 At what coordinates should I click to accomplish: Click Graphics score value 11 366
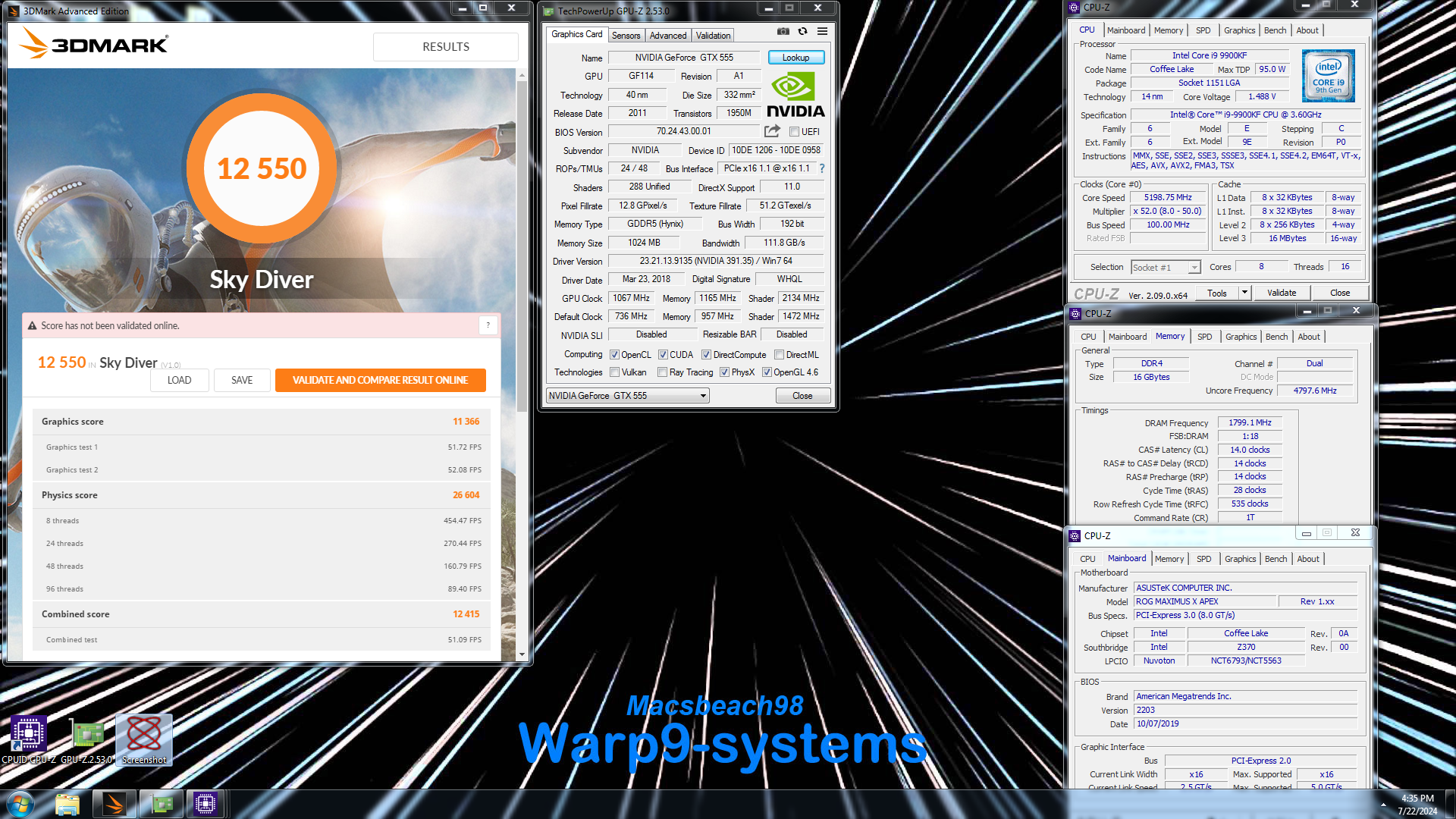[x=466, y=422]
